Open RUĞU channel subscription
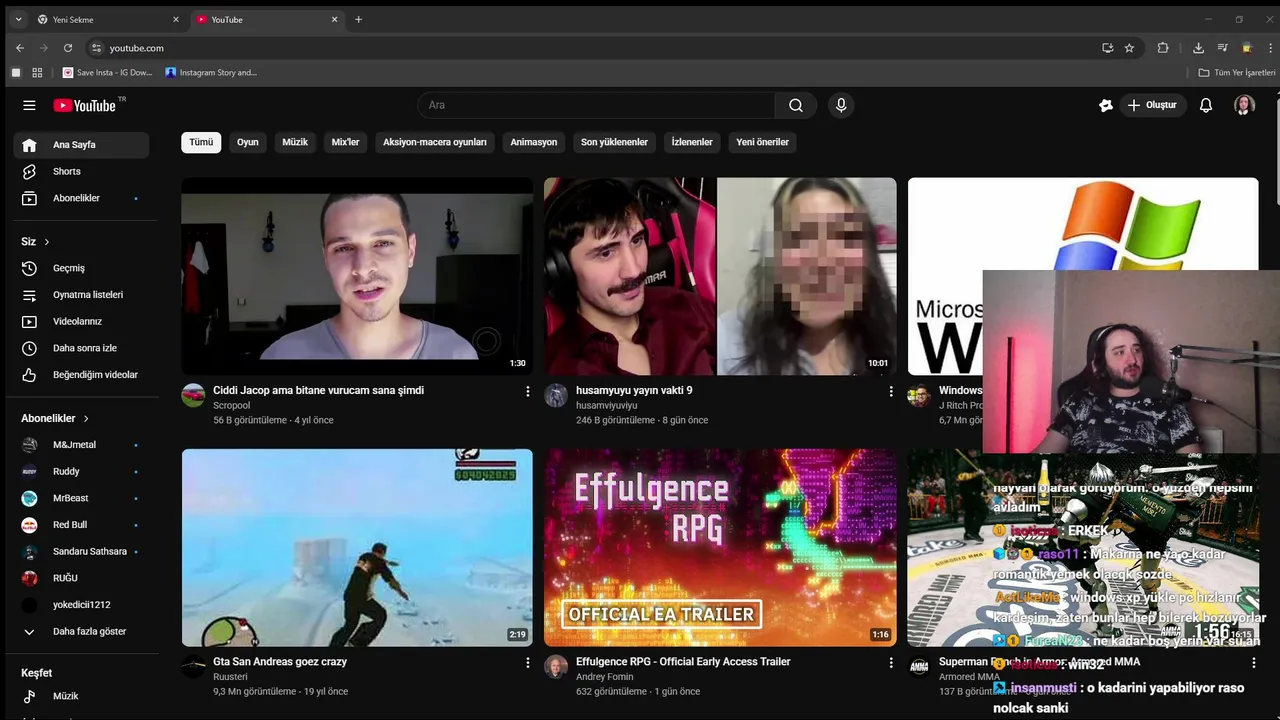 click(x=81, y=578)
